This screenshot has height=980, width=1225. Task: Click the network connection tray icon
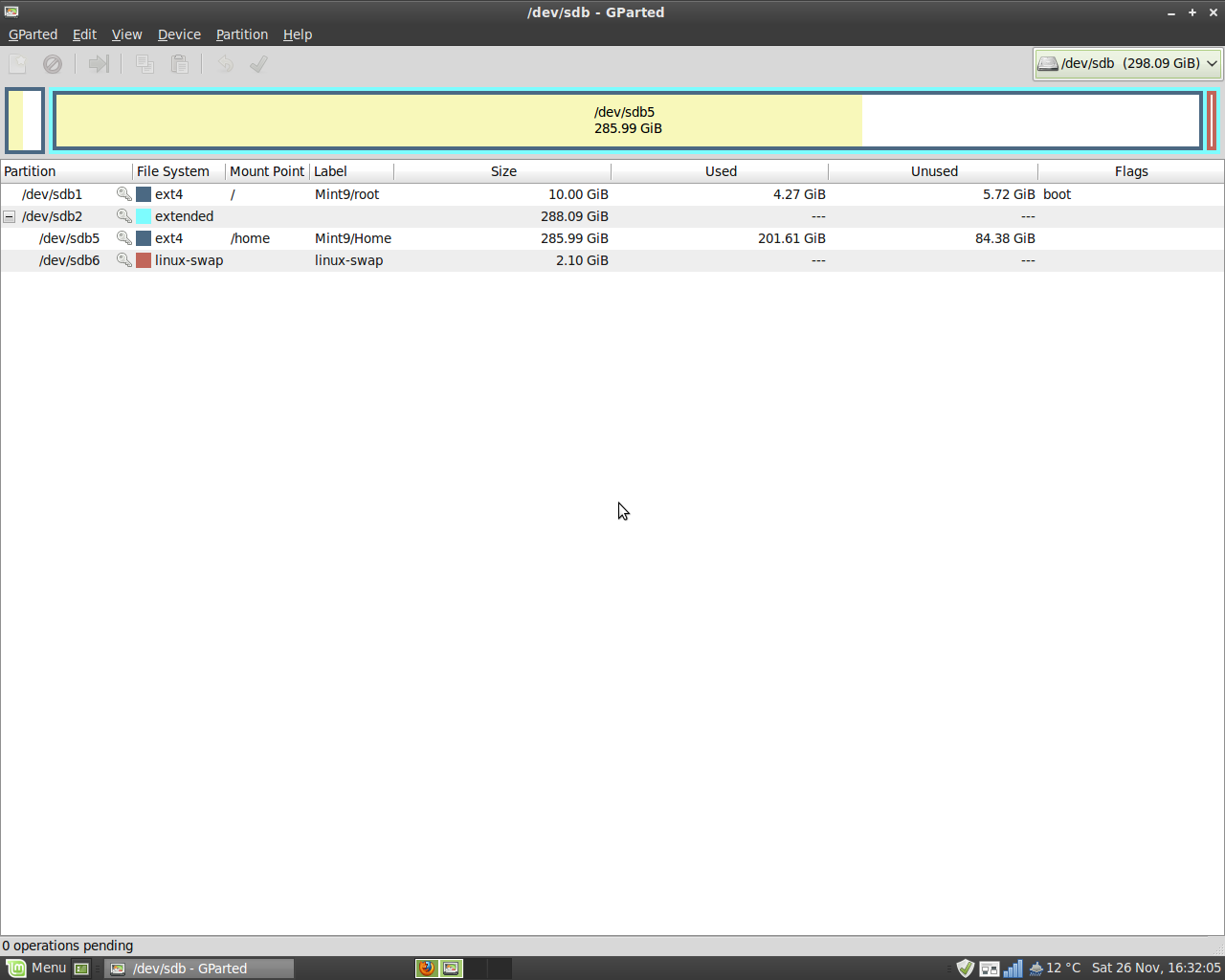click(990, 969)
